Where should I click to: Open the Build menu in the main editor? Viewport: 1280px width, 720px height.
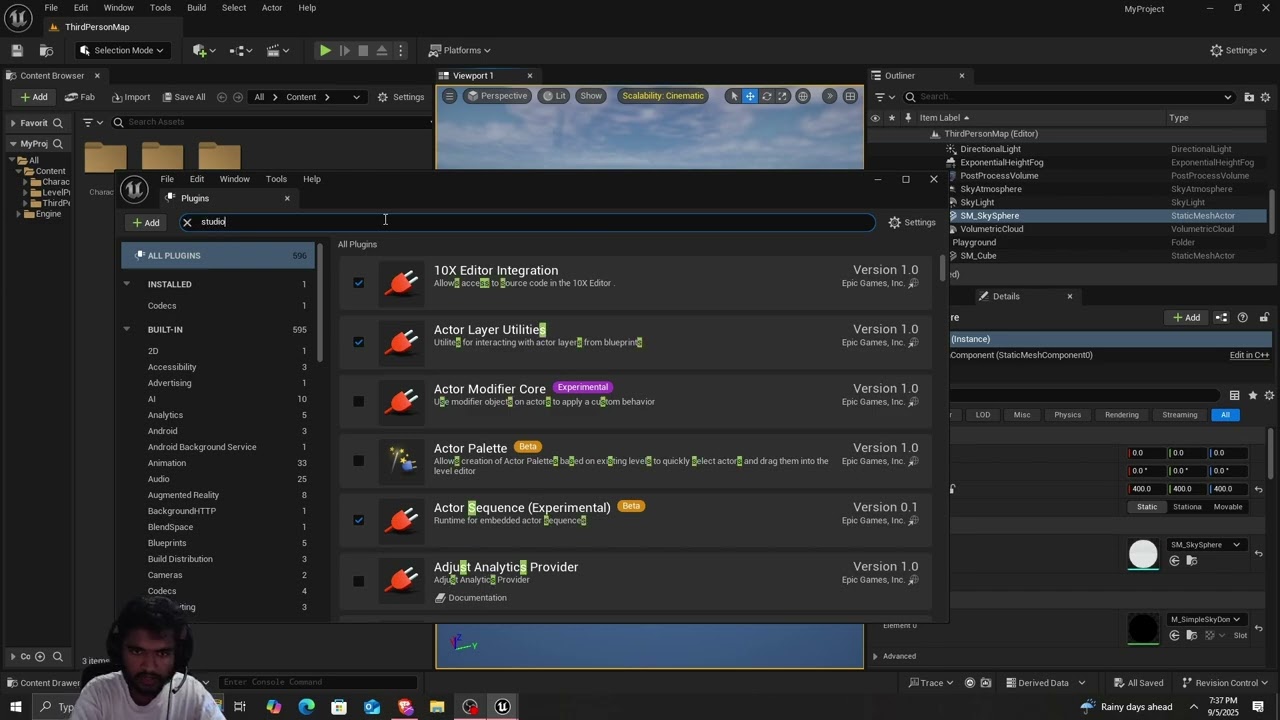point(196,7)
